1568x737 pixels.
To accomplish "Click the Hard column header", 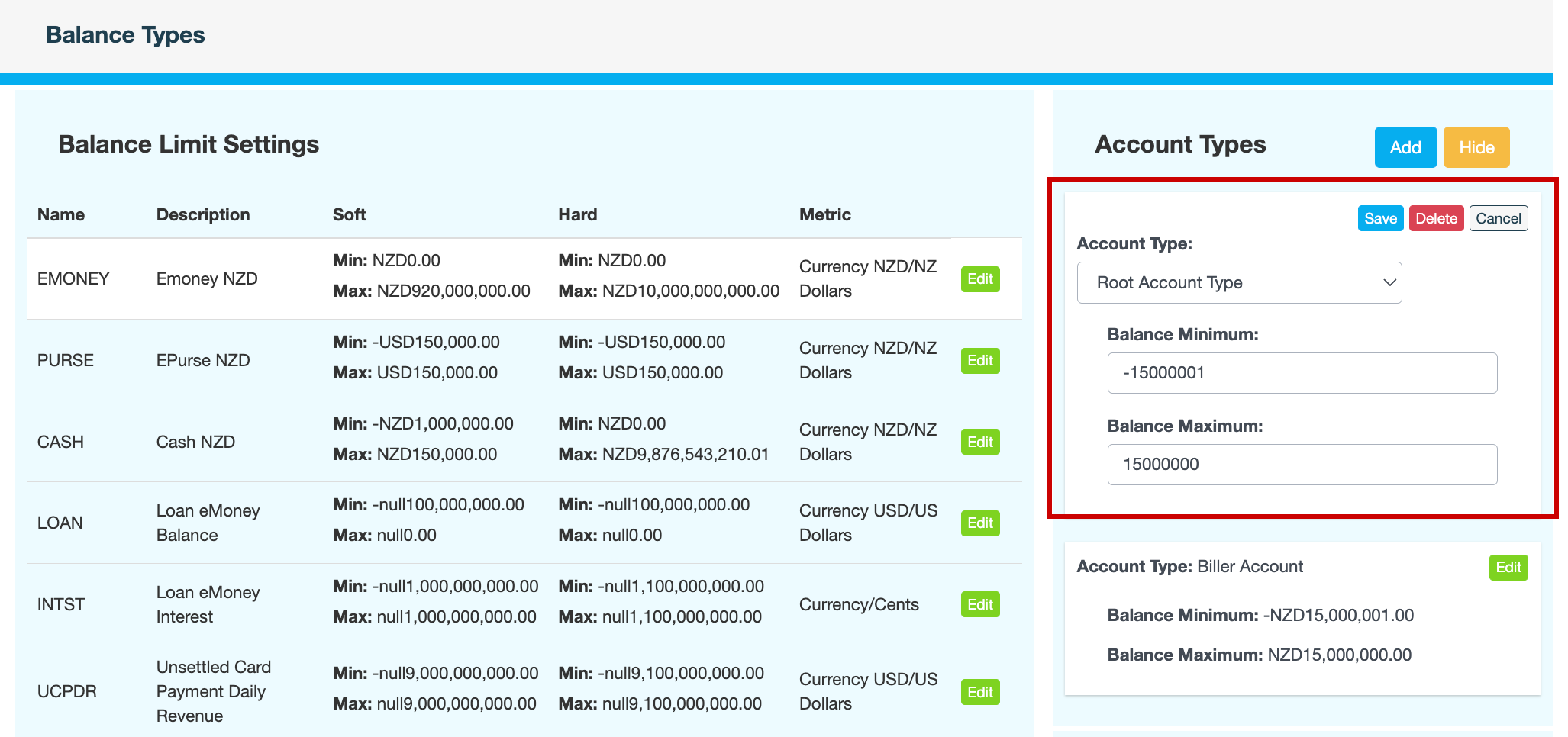I will point(577,215).
